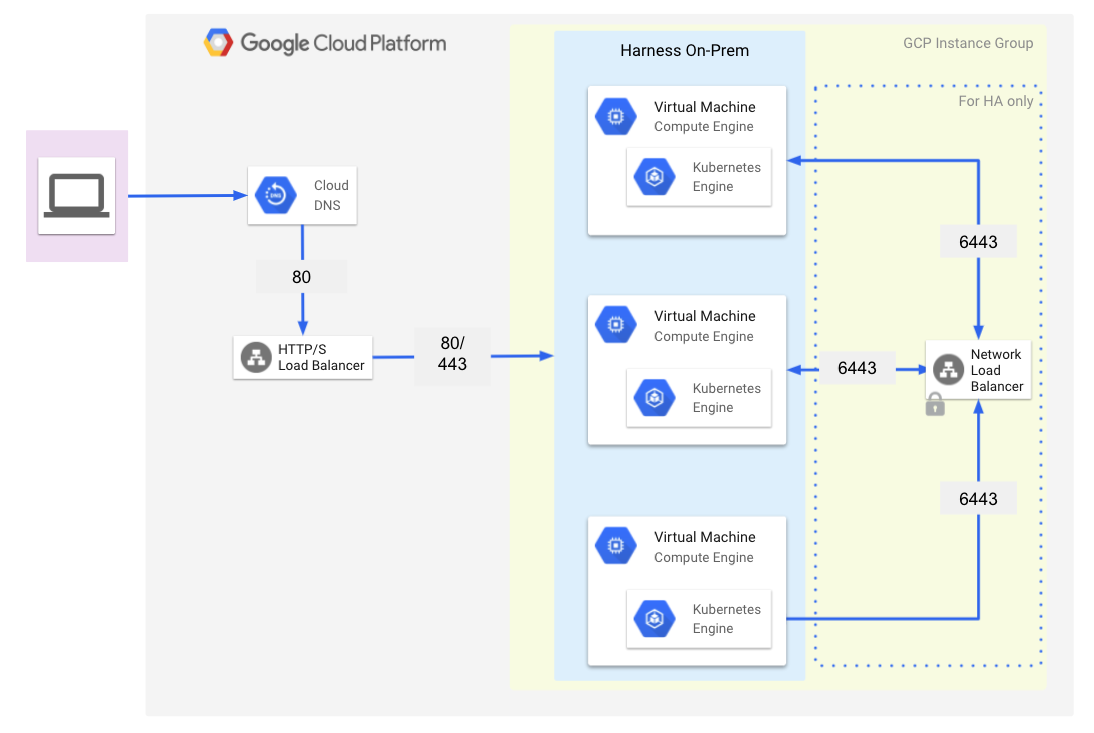The image size is (1094, 733).
Task: Click the top Compute Engine subtitle
Action: 703,127
